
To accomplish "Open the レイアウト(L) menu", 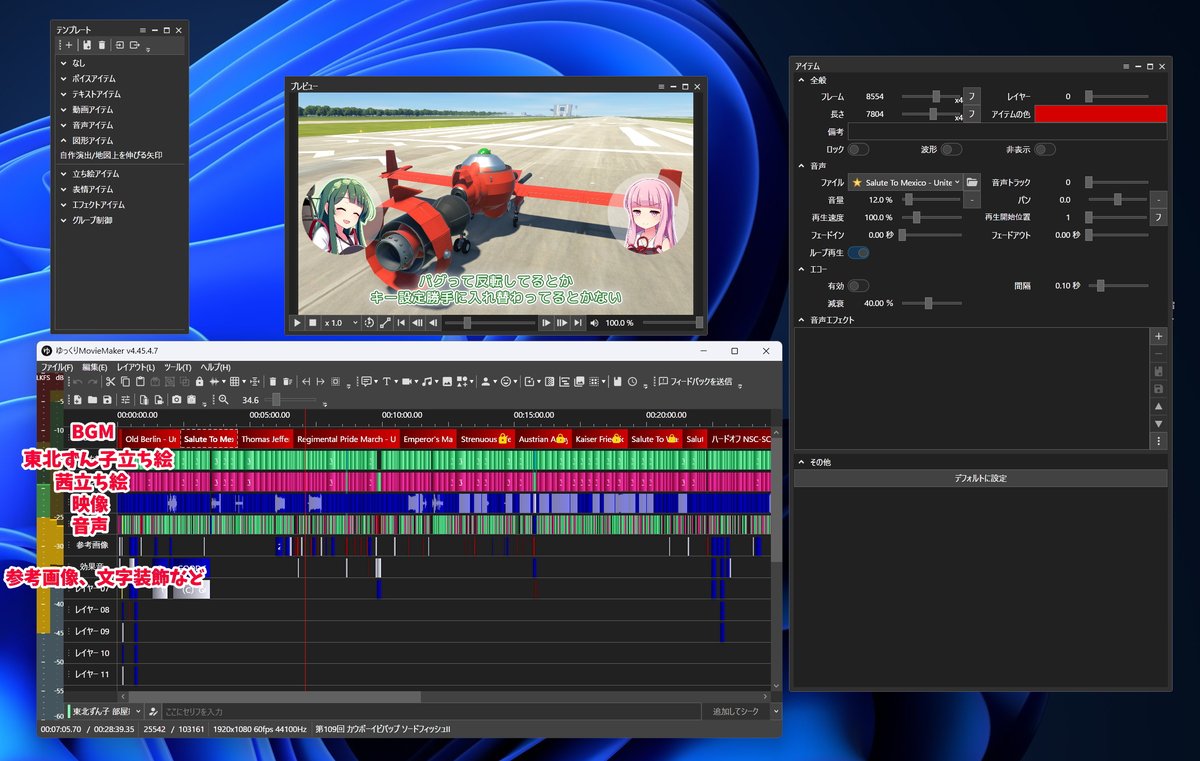I will tap(136, 367).
